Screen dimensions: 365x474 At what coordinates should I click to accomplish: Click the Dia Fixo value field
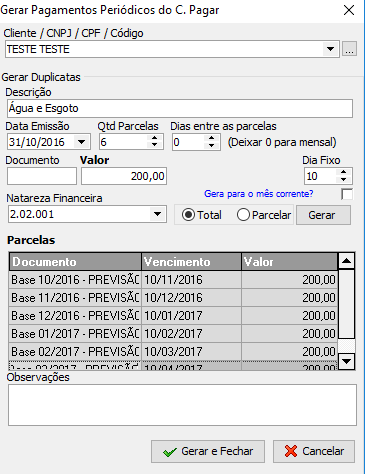click(x=320, y=176)
